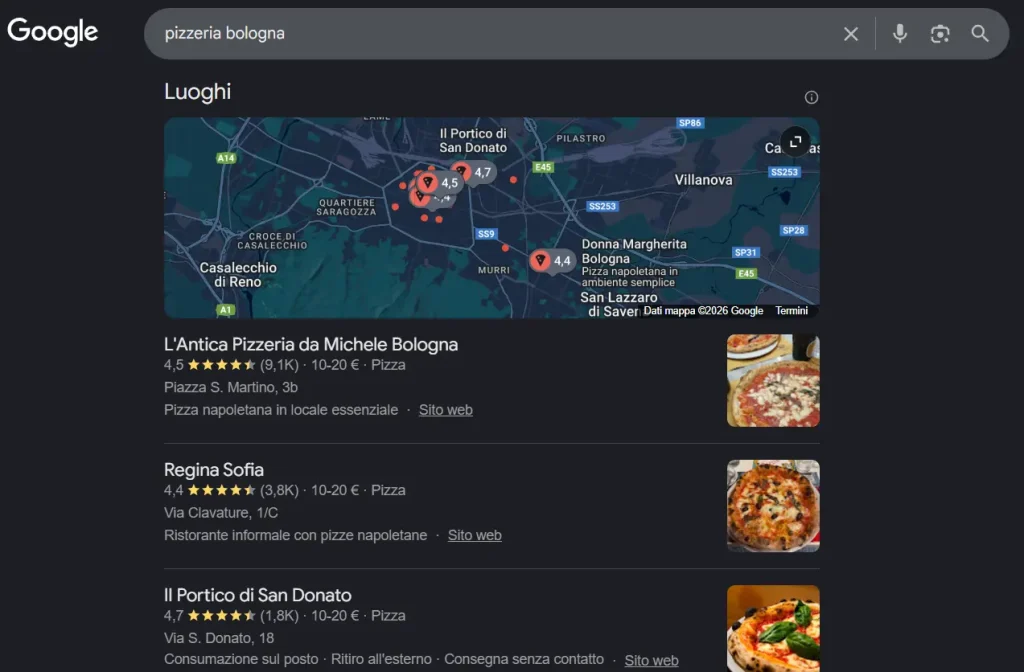The image size is (1024, 672).
Task: Click Casalecchio di Reno on the map
Action: pos(238,275)
